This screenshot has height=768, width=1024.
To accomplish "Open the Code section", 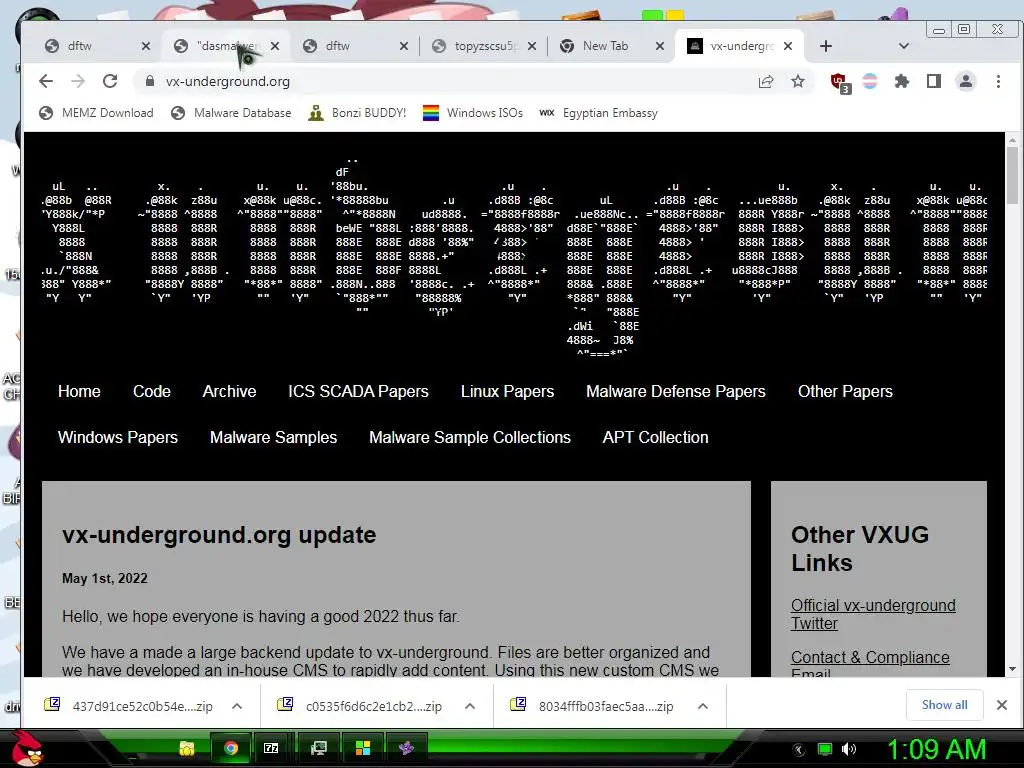I will [152, 391].
